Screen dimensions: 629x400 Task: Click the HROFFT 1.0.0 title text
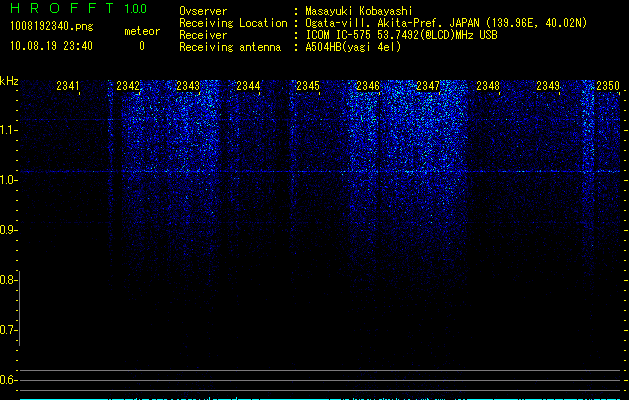78,8
